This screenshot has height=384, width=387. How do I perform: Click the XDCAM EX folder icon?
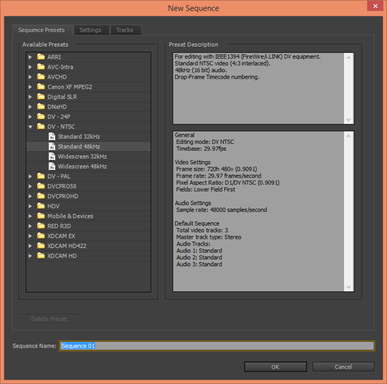coord(41,236)
